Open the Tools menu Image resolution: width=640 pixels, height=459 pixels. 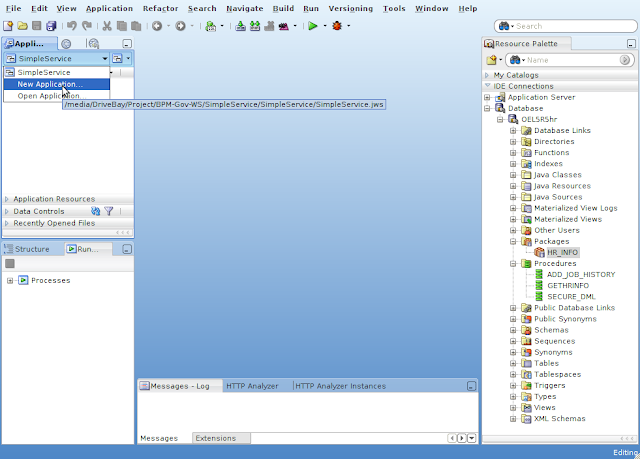coord(394,8)
